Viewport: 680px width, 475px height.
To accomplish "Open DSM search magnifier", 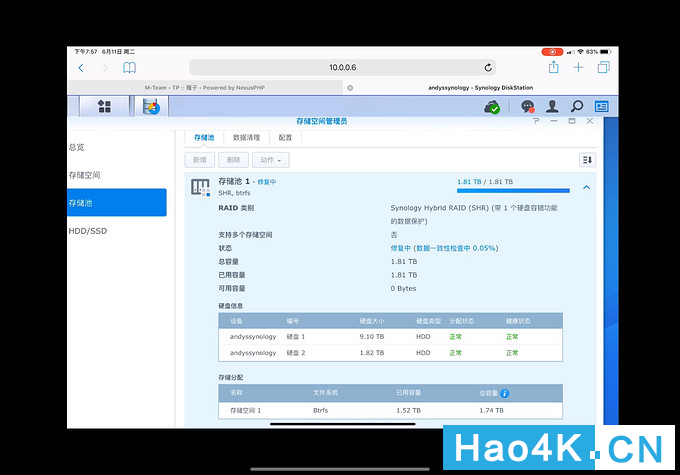I will click(x=577, y=106).
